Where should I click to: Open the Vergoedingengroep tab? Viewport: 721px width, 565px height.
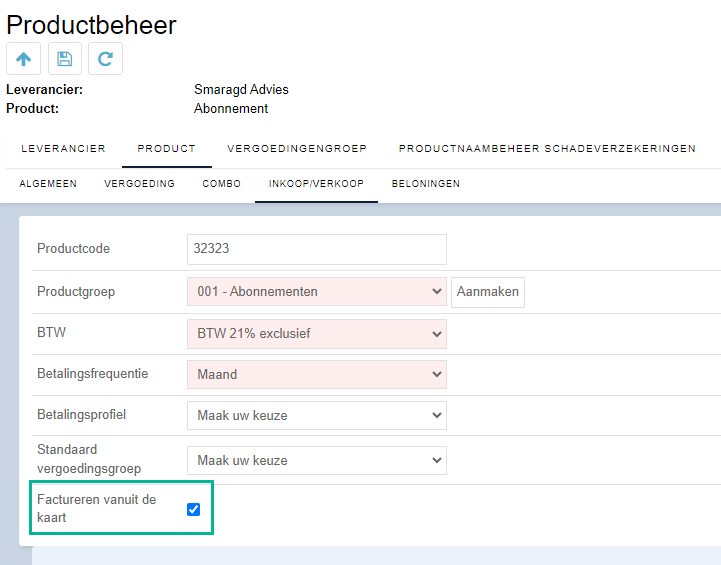coord(297,148)
